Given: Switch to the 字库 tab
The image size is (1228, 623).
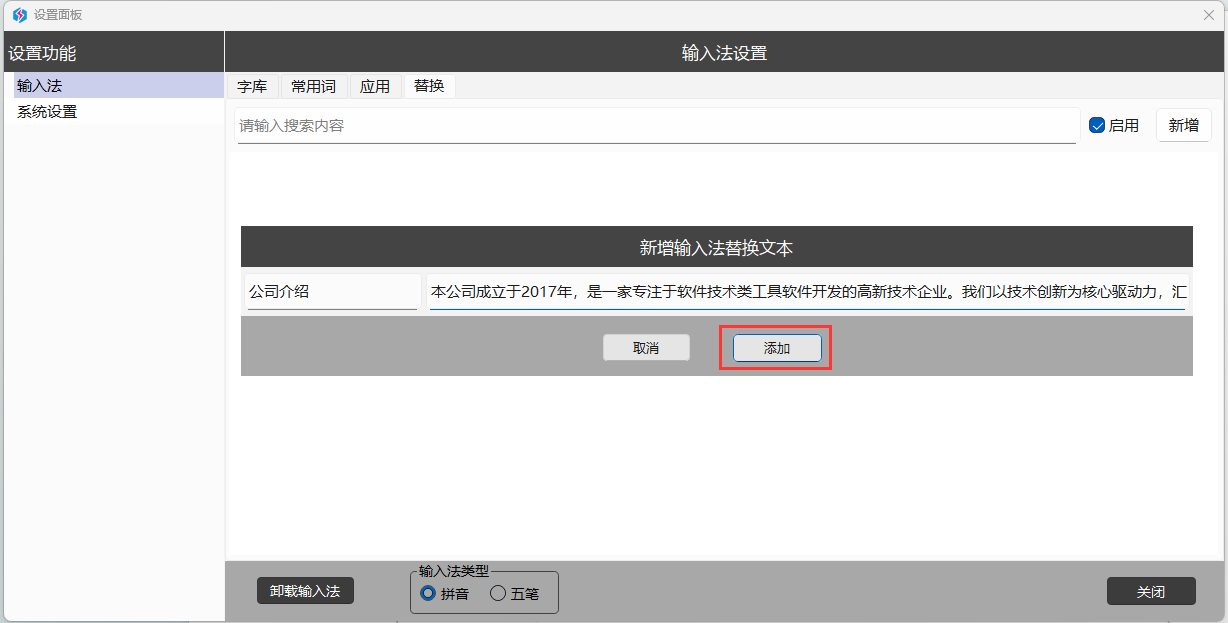Looking at the screenshot, I should (252, 87).
